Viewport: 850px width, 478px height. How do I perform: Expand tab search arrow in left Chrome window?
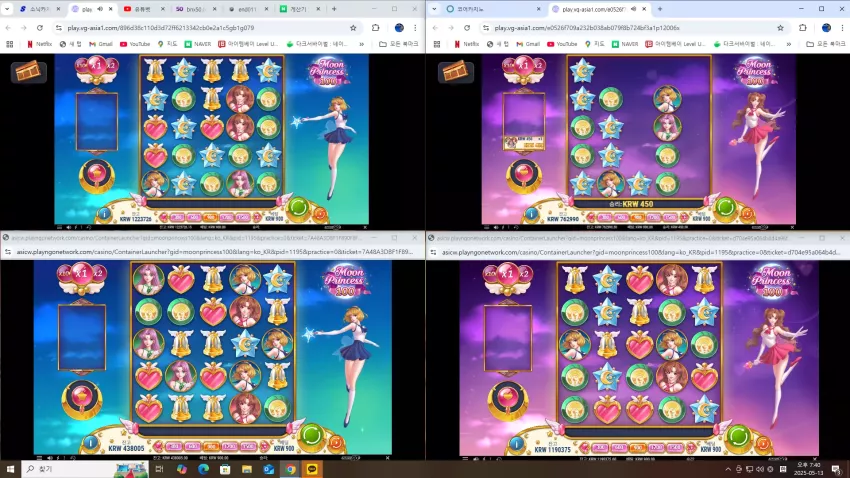tap(7, 9)
